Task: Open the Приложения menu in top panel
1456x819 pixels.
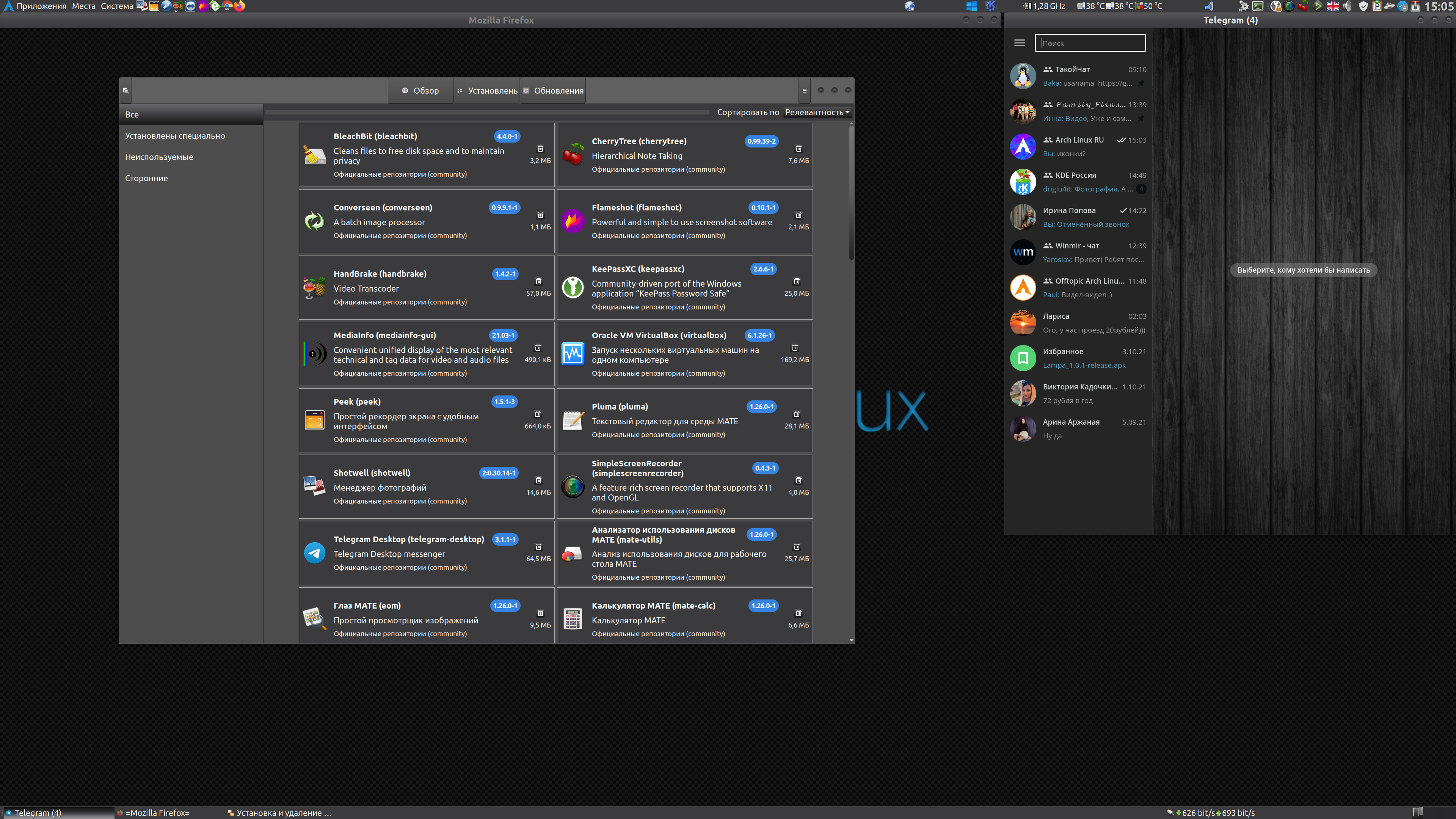Action: coord(41,6)
